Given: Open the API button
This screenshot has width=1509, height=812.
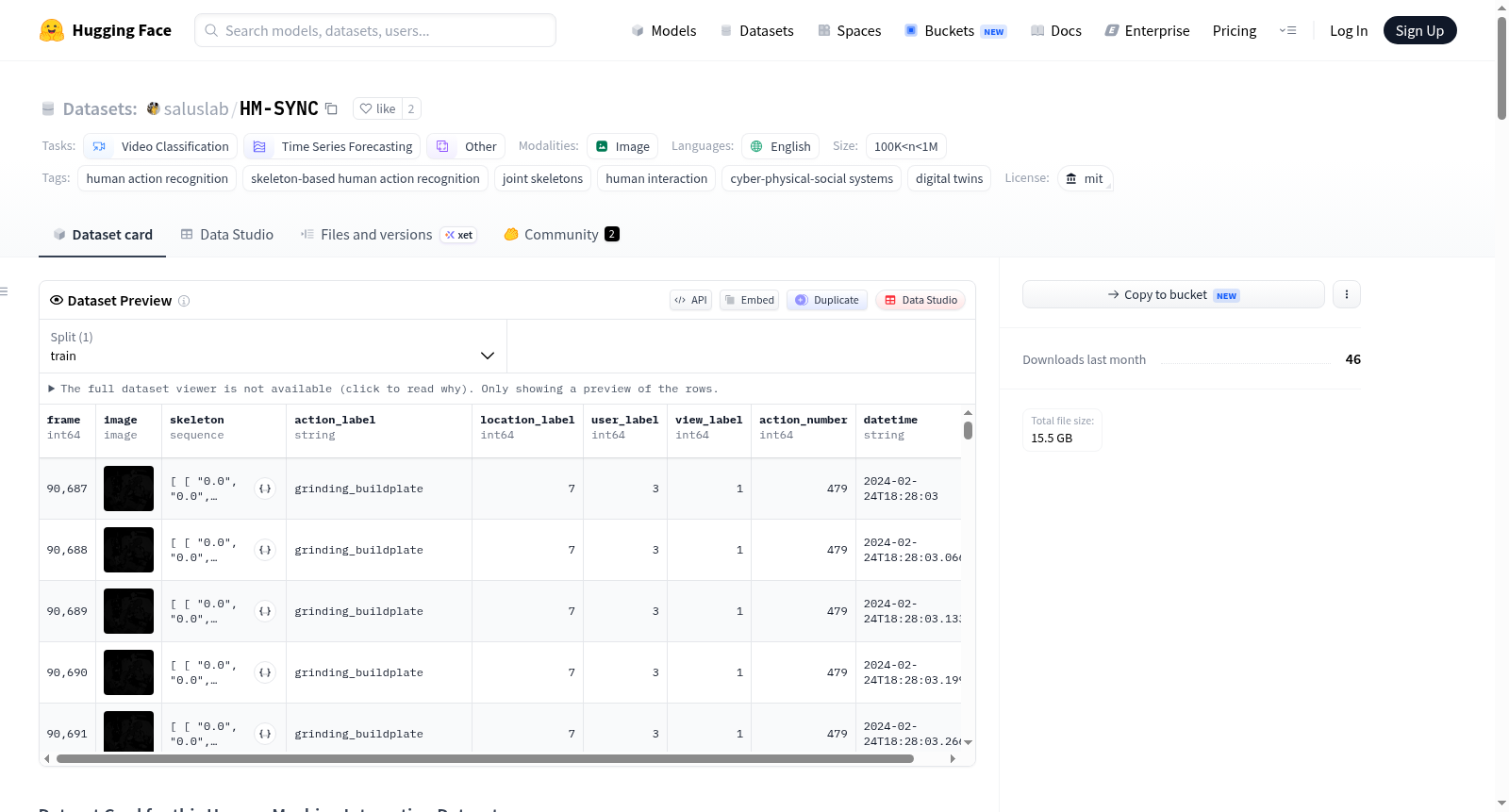Looking at the screenshot, I should pos(690,300).
